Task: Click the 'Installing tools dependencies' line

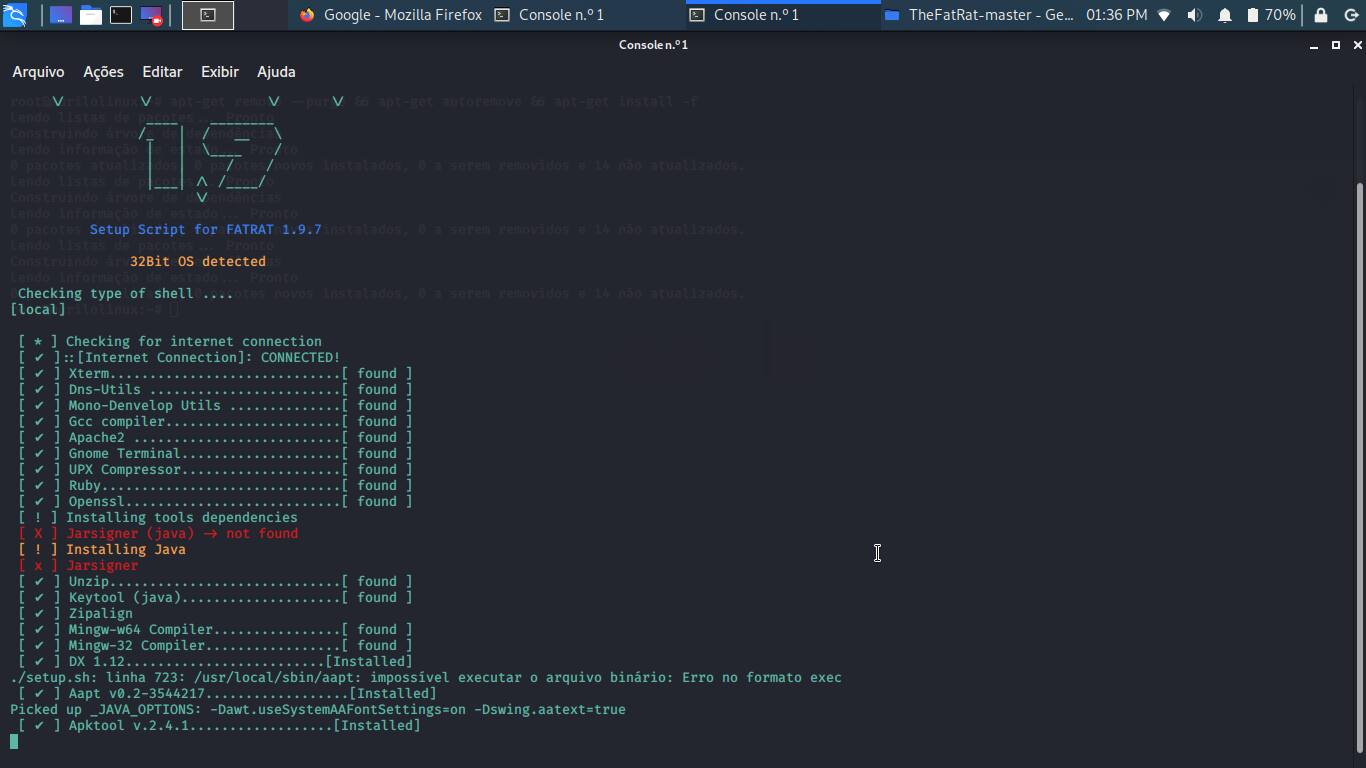Action: [158, 517]
